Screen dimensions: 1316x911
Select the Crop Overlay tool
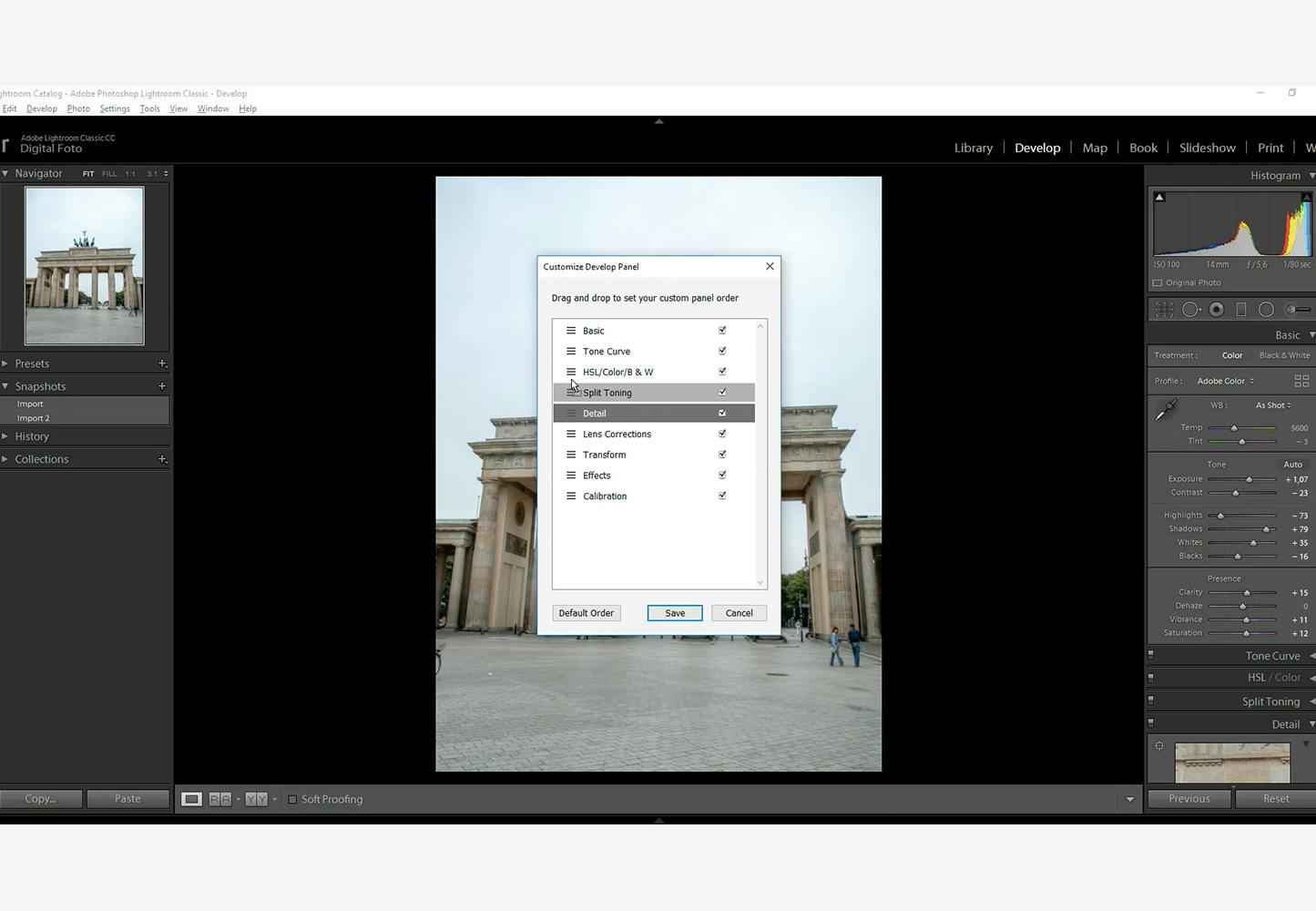tap(1164, 310)
